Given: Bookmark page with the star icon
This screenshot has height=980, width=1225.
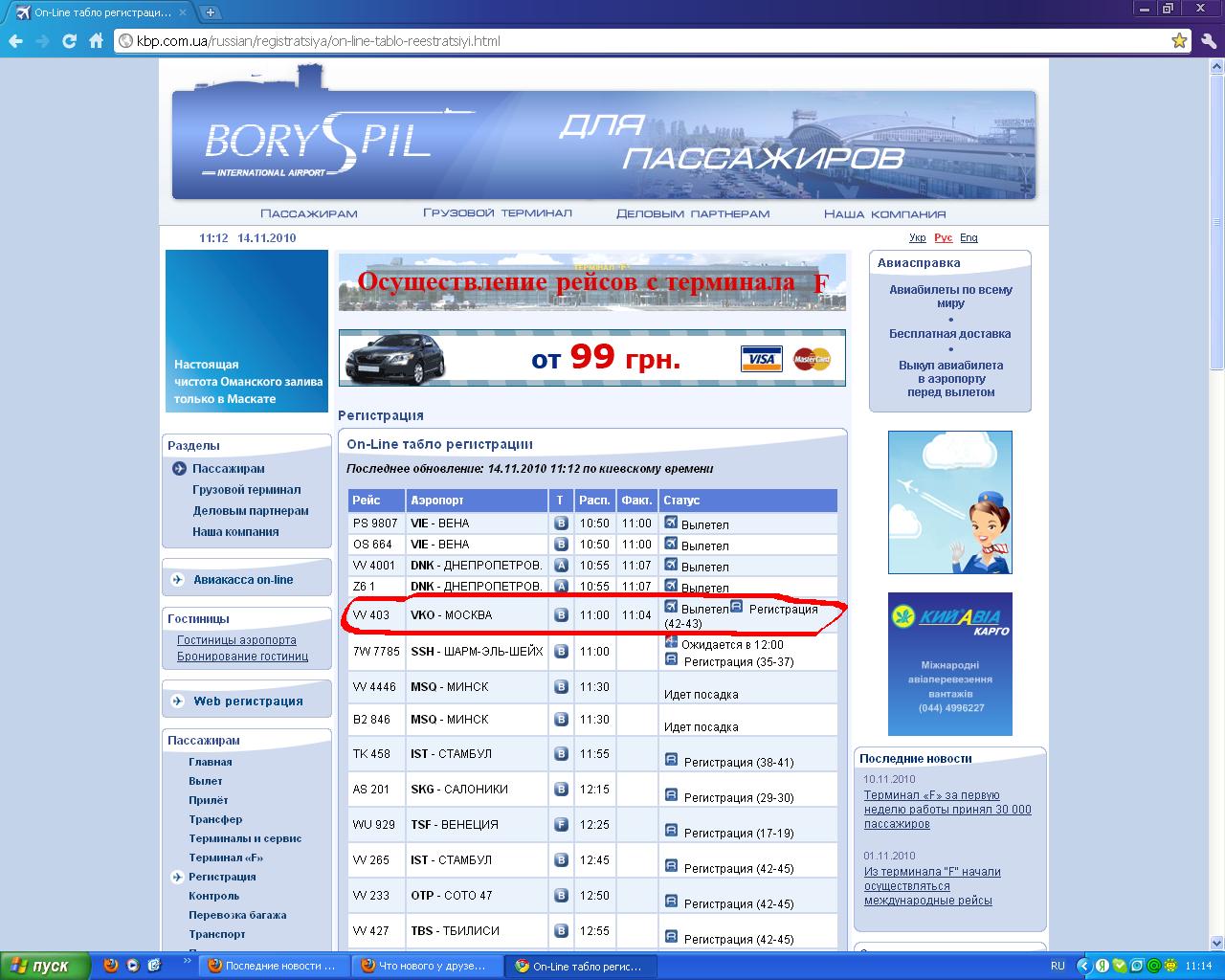Looking at the screenshot, I should 1179,41.
